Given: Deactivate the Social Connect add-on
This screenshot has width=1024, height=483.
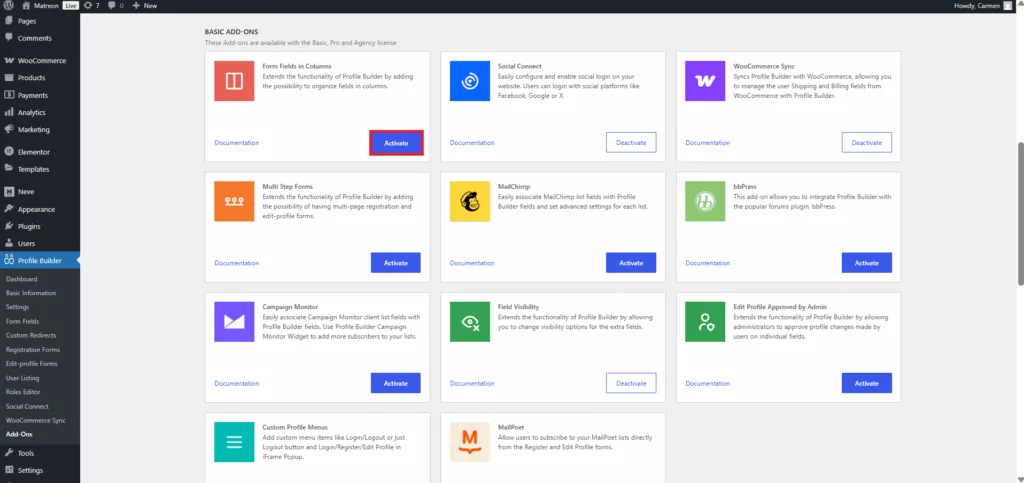Looking at the screenshot, I should [631, 142].
